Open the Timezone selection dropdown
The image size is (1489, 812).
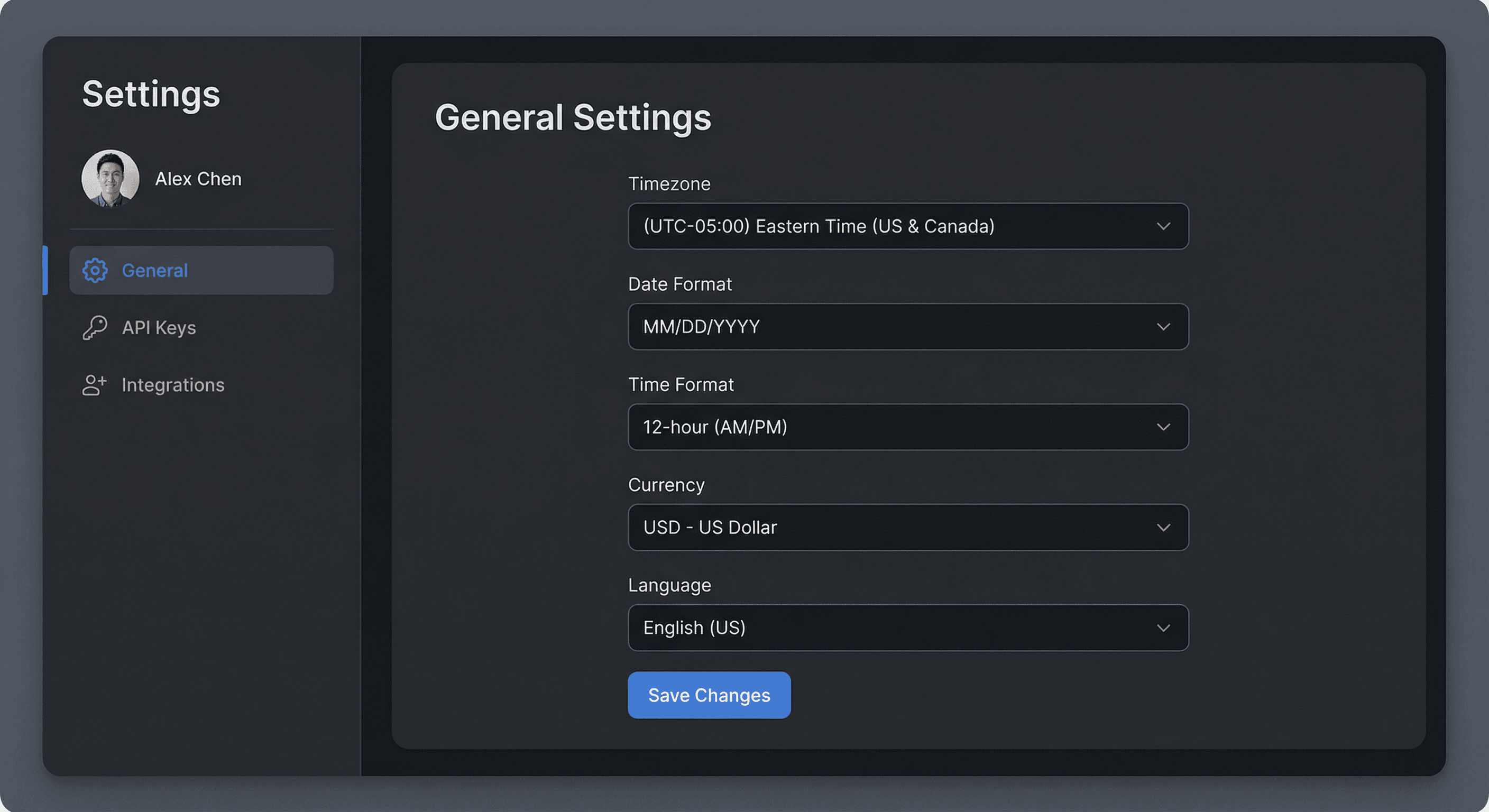point(907,226)
